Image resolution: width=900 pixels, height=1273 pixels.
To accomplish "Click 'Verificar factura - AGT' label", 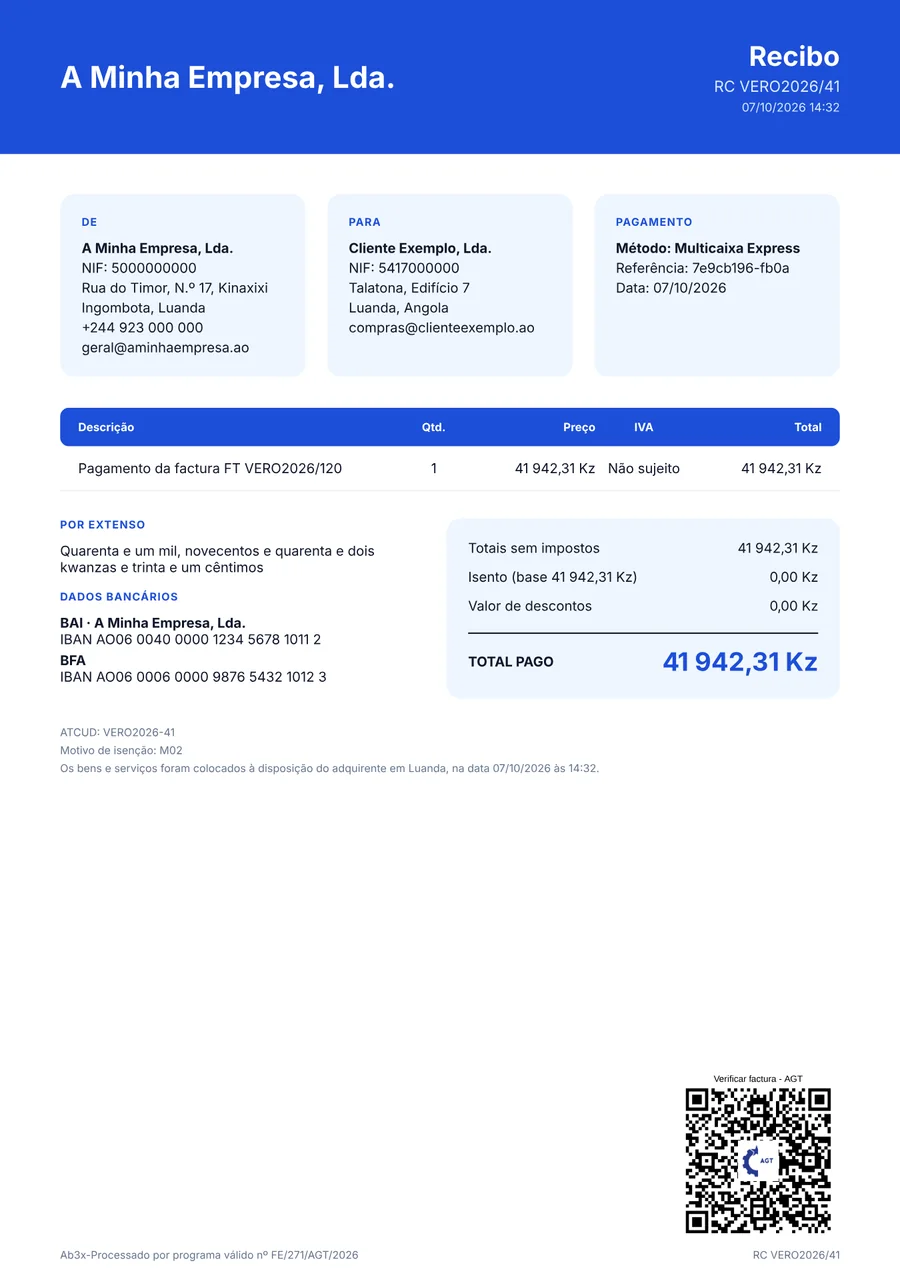I will point(758,1079).
